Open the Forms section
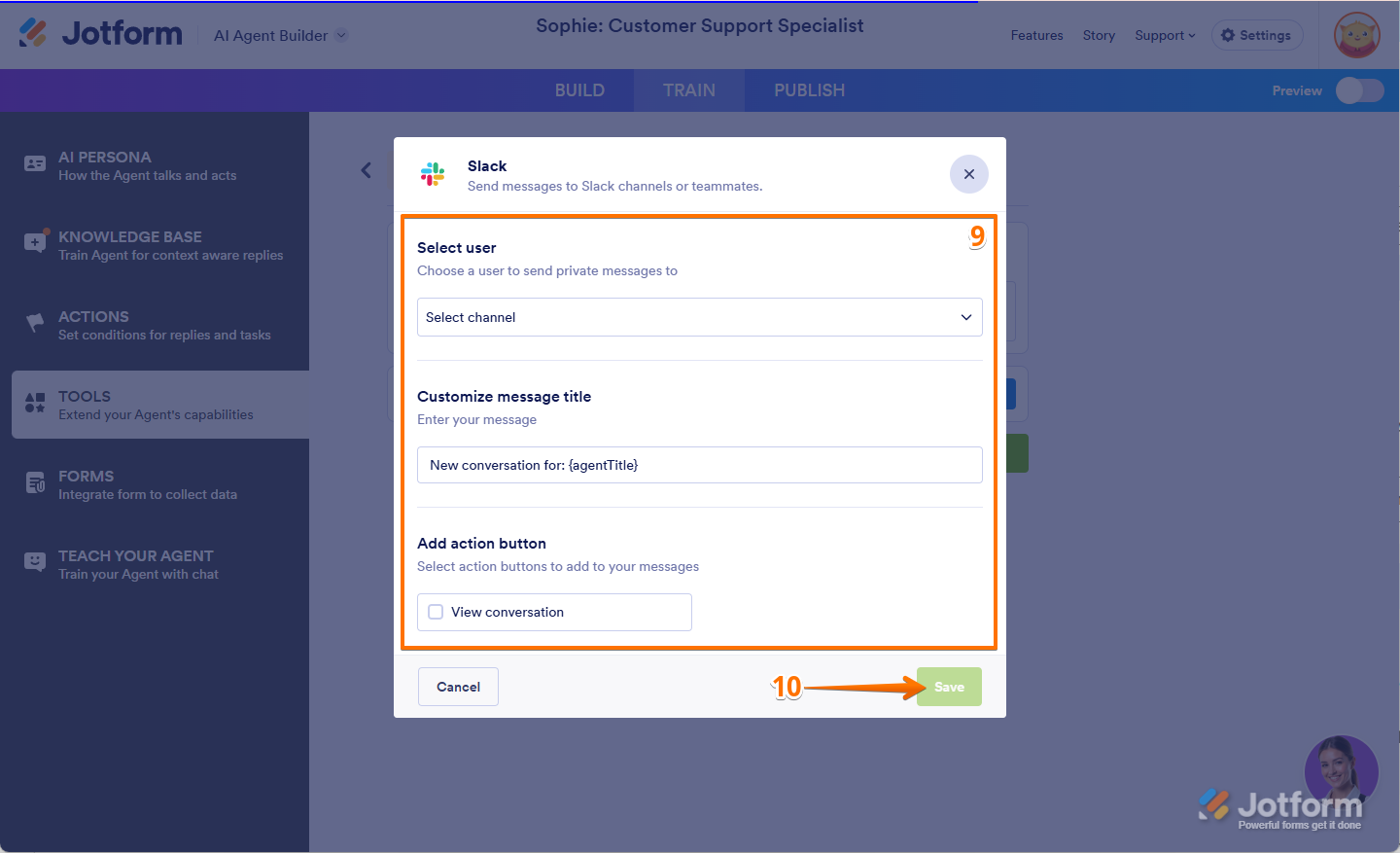This screenshot has height=853, width=1400. pos(160,484)
